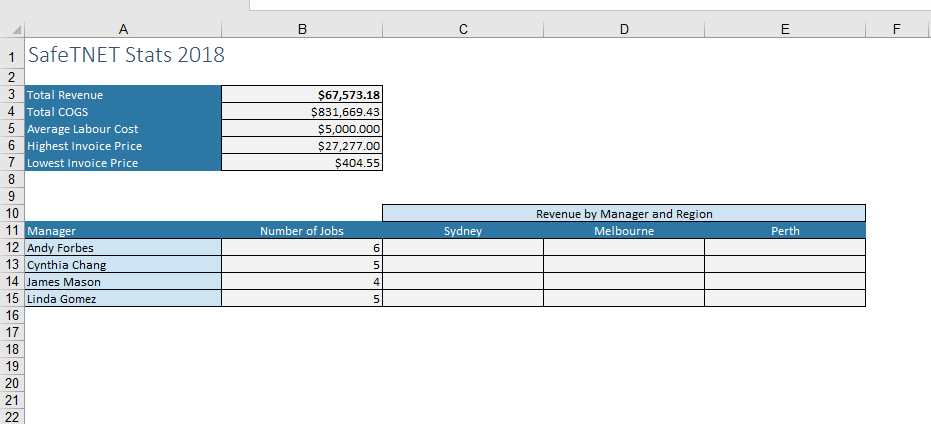Select column A header
Viewport: 931px width, 424px height.
[123, 29]
